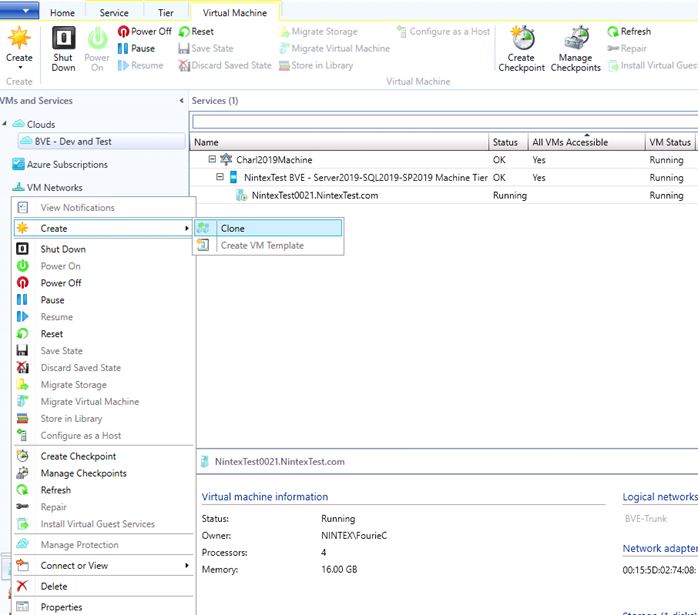This screenshot has height=615, width=698.
Task: Select BVE - Dev and Test cloud
Action: [x=101, y=142]
